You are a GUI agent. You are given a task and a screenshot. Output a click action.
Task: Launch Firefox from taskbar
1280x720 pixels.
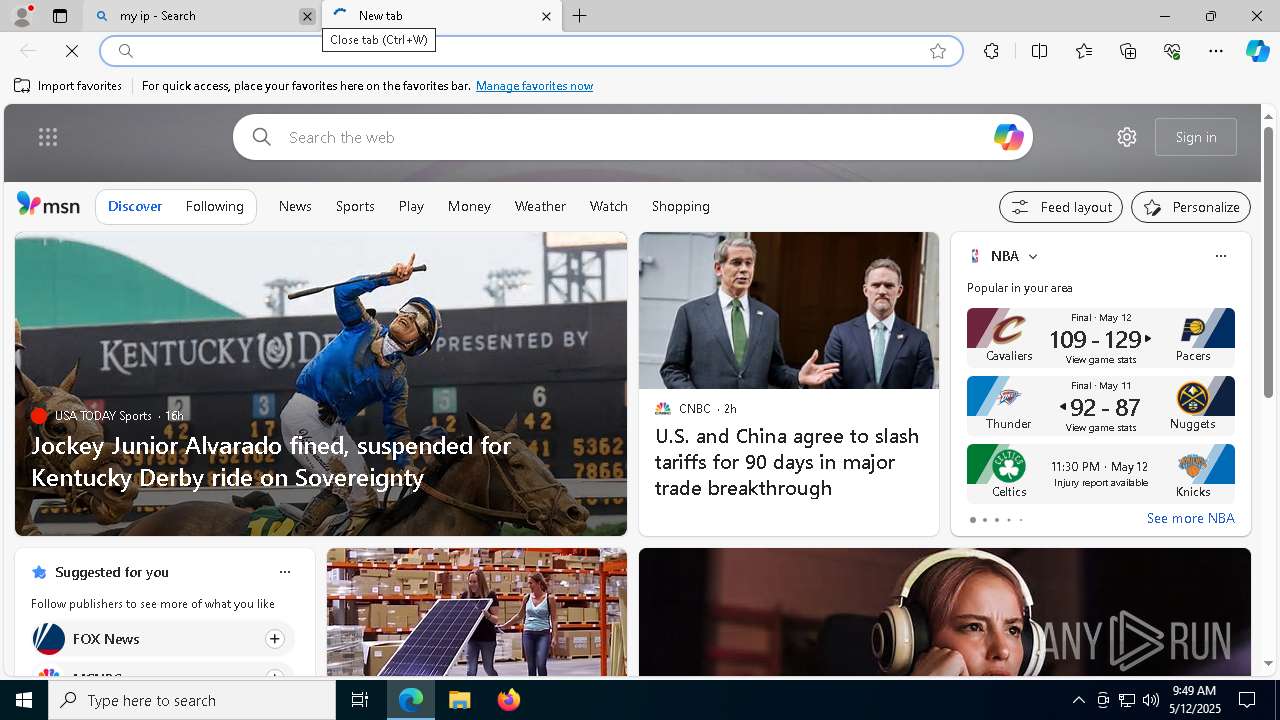pos(508,700)
